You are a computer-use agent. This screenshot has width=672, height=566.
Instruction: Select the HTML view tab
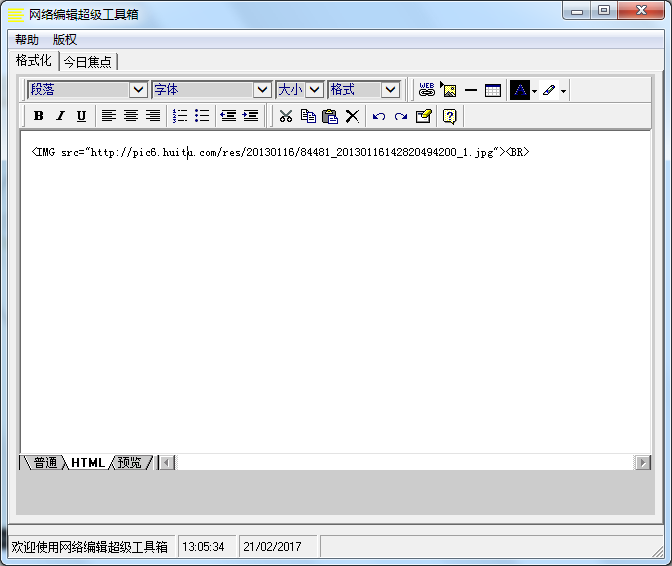click(x=88, y=463)
